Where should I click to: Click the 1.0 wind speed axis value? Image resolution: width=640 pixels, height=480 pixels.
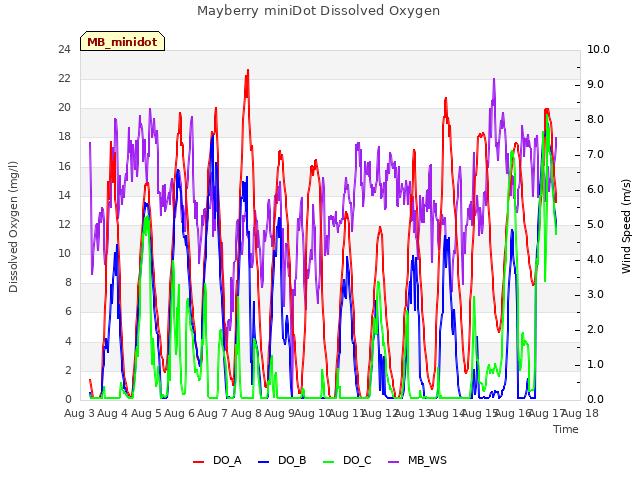595,364
